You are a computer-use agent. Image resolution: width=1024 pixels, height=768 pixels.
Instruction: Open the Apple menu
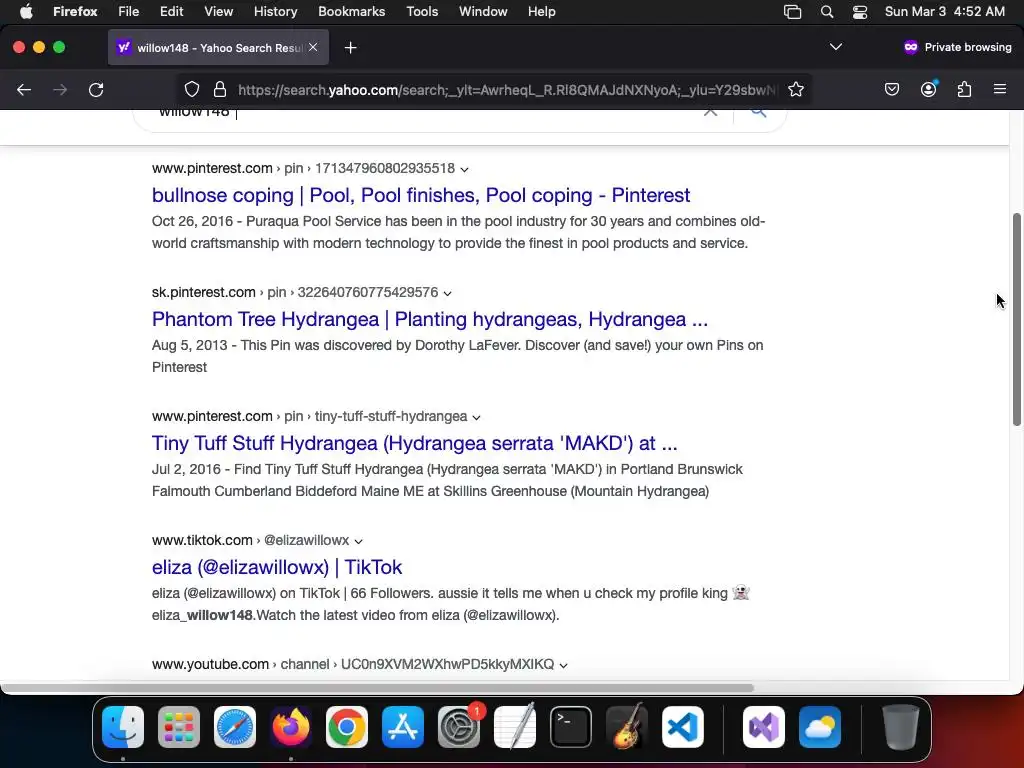pyautogui.click(x=26, y=12)
